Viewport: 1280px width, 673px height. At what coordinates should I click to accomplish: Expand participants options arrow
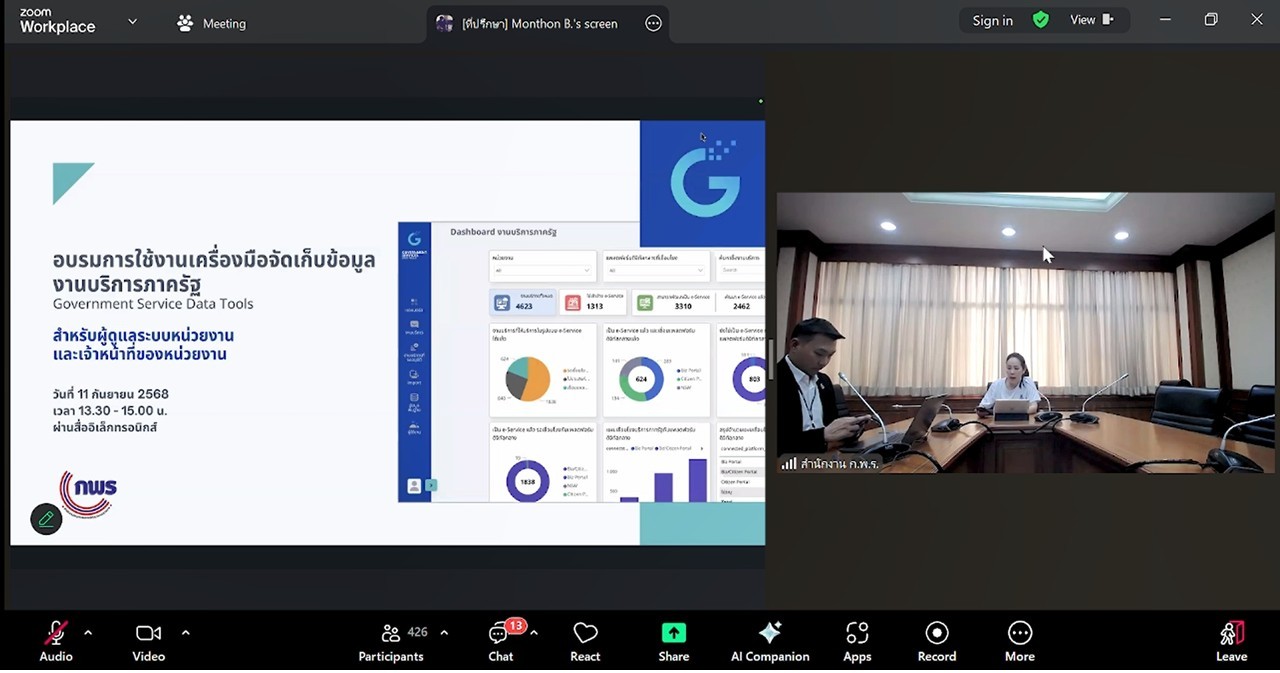(x=444, y=632)
